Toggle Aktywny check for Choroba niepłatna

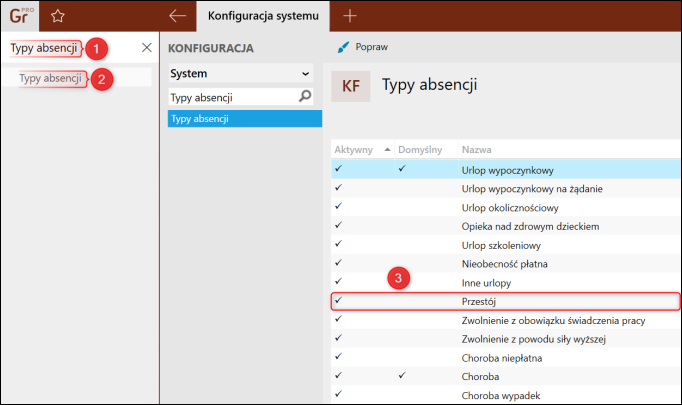(x=339, y=356)
